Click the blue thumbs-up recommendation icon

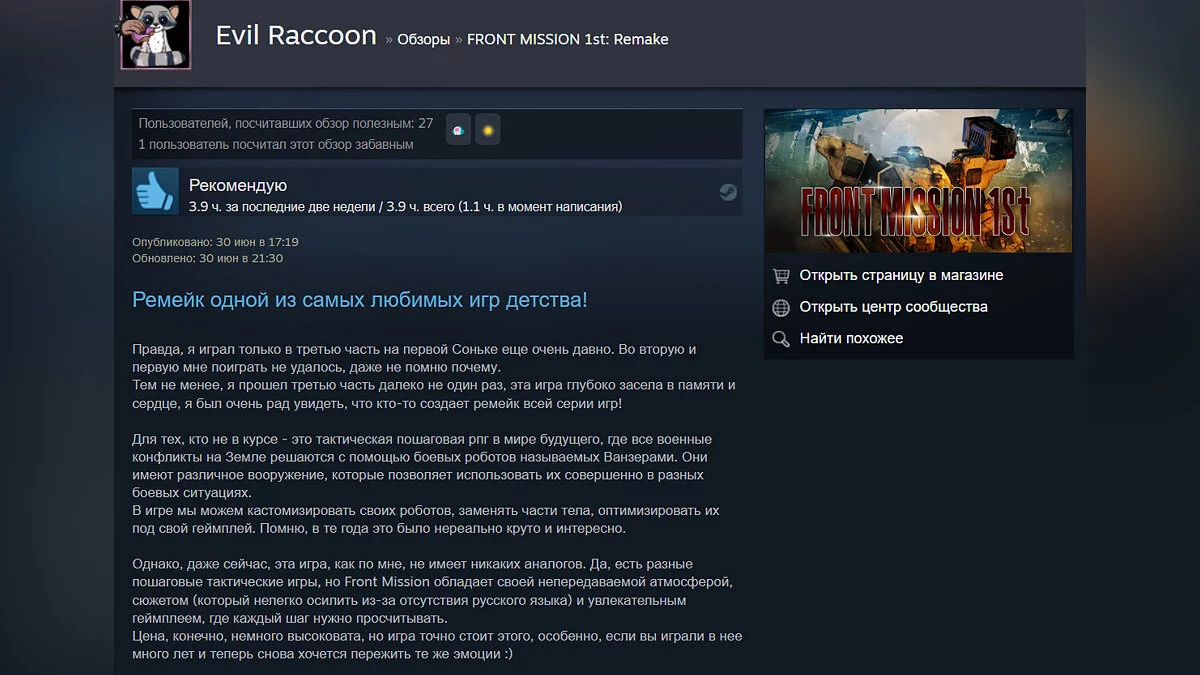(155, 191)
